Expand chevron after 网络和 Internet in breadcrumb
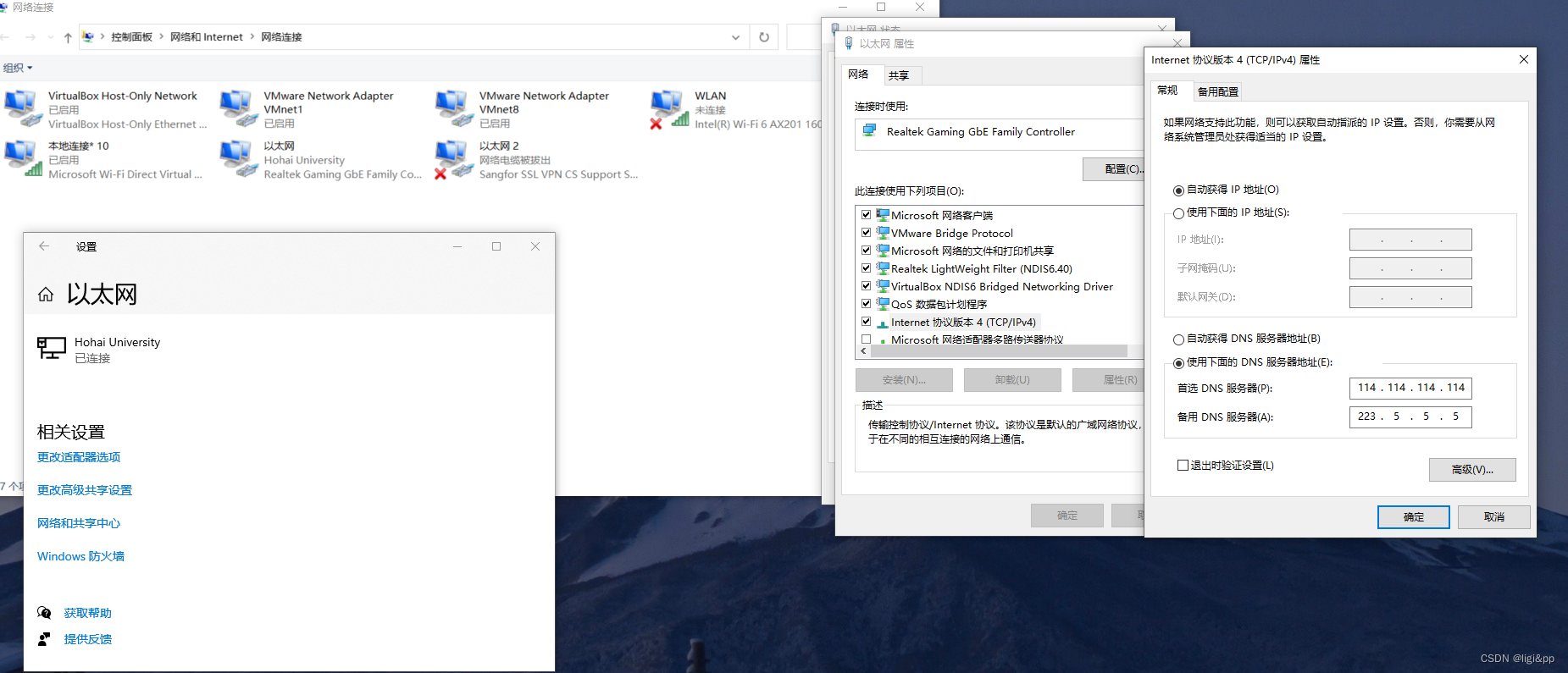 point(252,36)
